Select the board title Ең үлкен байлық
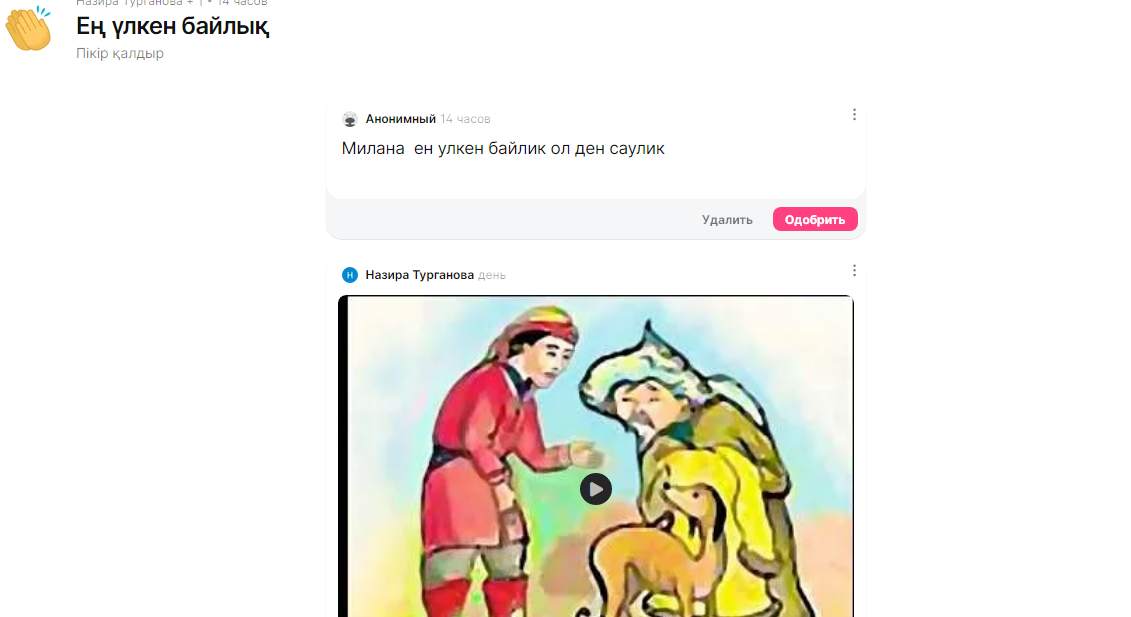Viewport: 1131px width, 617px height. coord(173,26)
